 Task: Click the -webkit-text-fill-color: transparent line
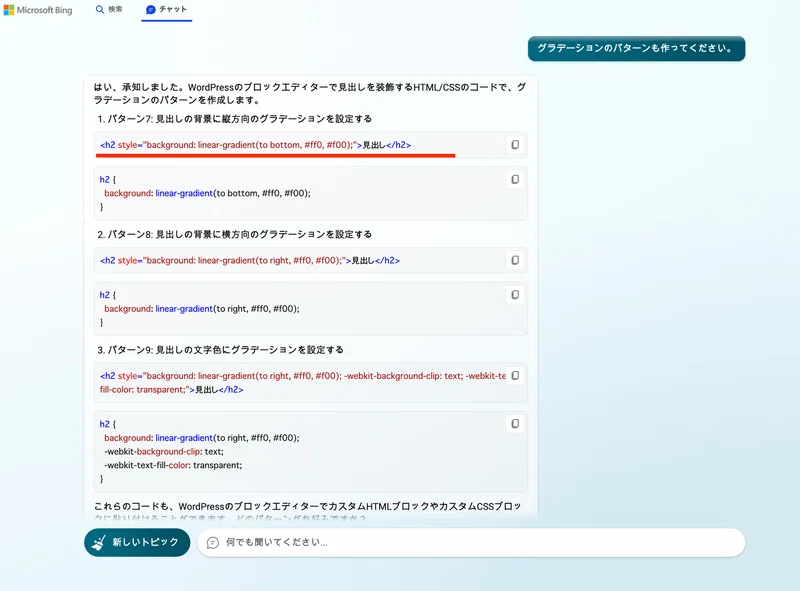tap(173, 465)
